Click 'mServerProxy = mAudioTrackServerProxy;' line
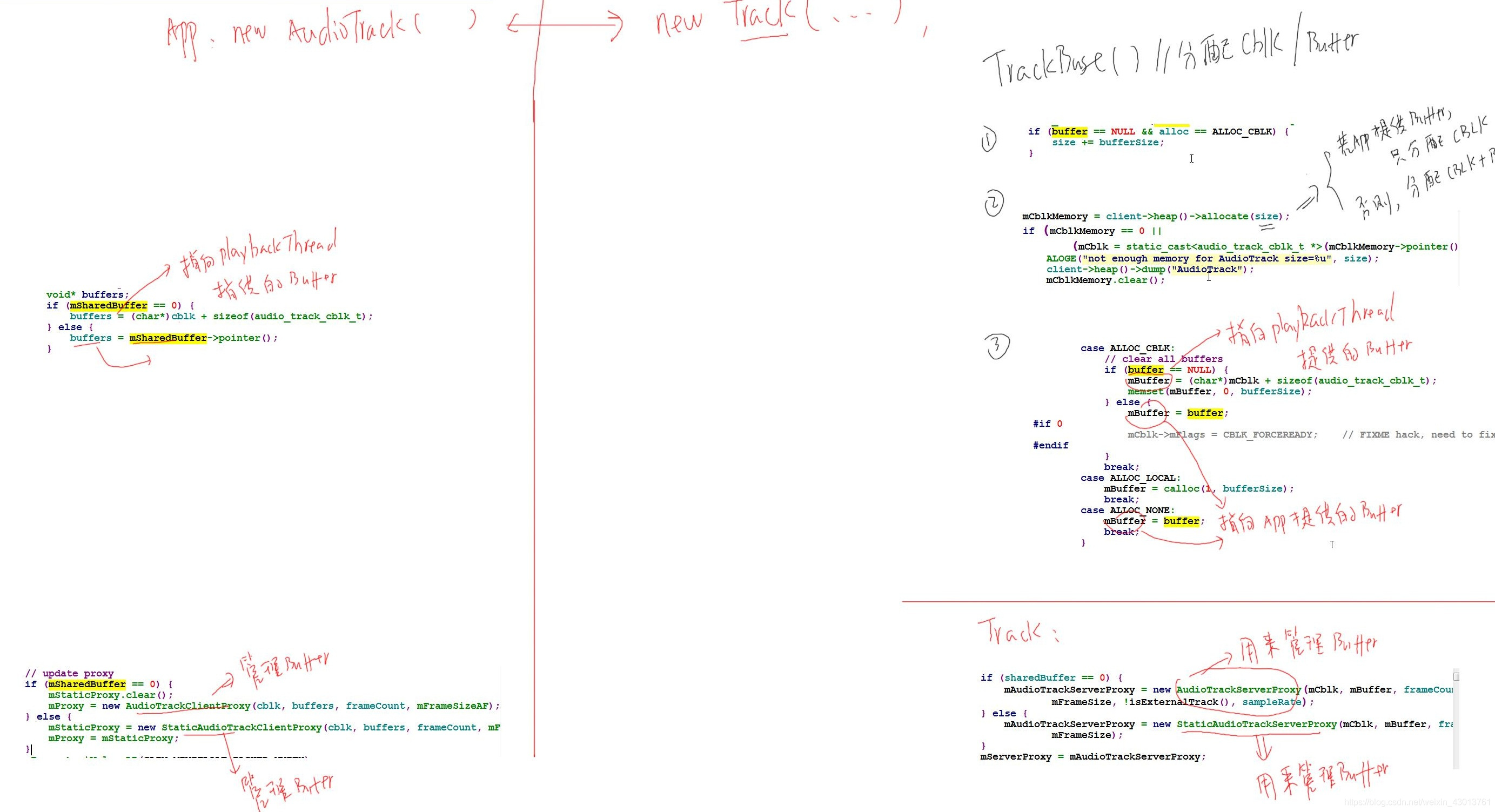 click(x=1093, y=757)
